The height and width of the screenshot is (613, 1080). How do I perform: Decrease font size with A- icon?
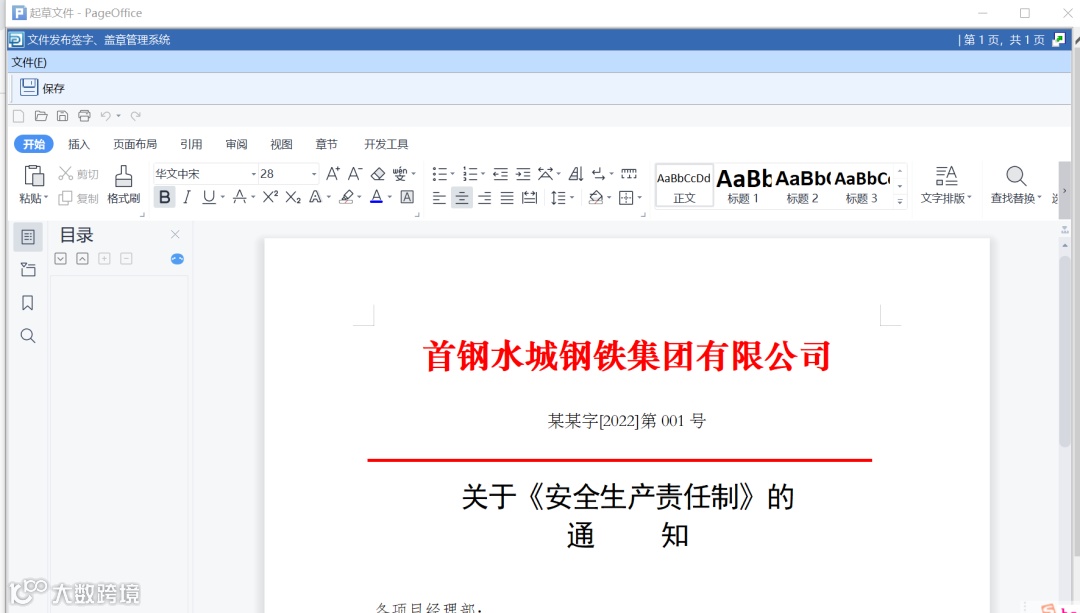355,174
